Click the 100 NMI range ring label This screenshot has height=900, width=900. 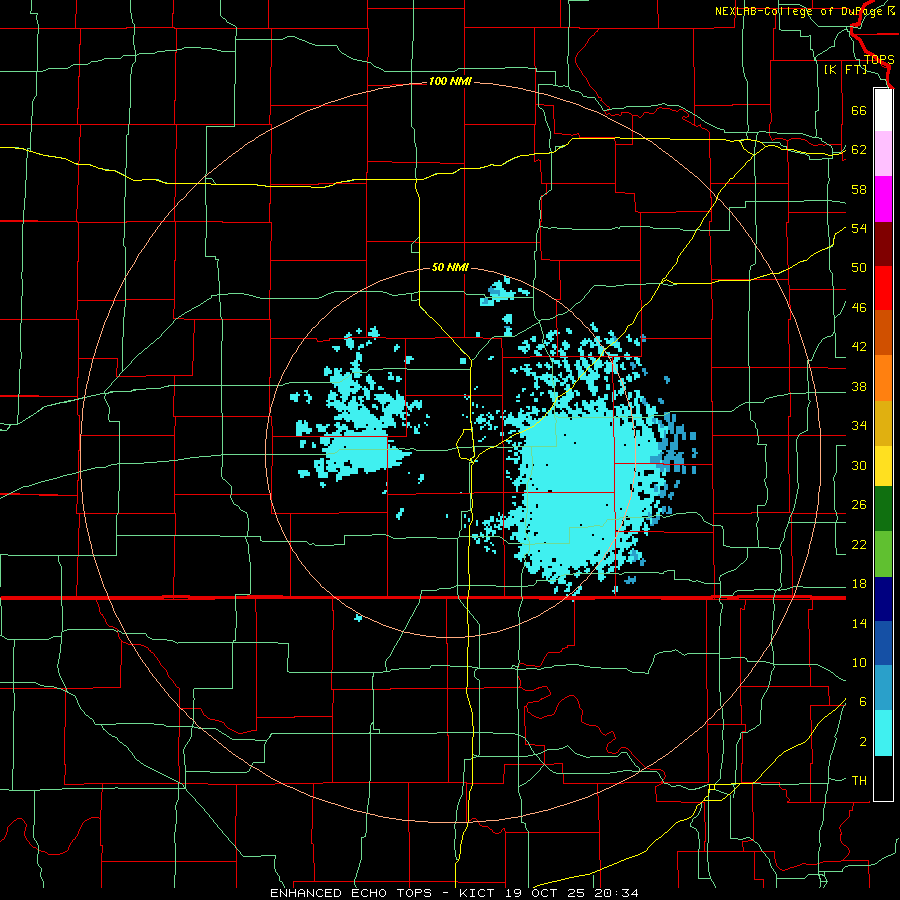pyautogui.click(x=450, y=81)
